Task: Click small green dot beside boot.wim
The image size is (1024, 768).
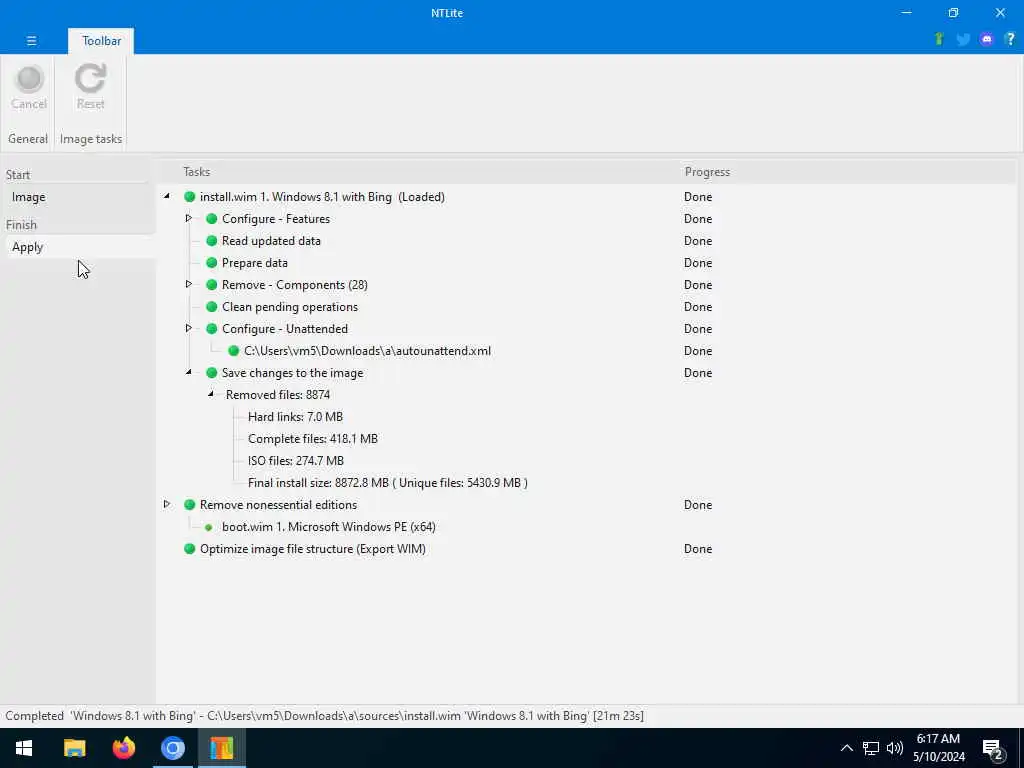Action: click(208, 527)
